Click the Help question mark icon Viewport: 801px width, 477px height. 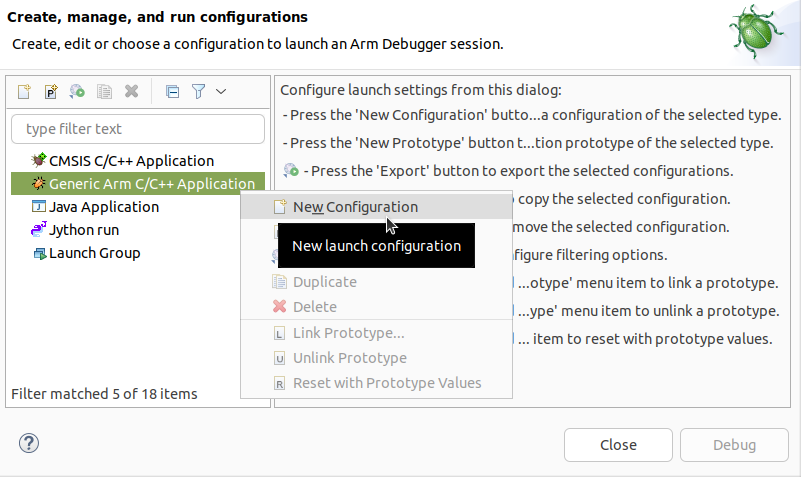28,444
